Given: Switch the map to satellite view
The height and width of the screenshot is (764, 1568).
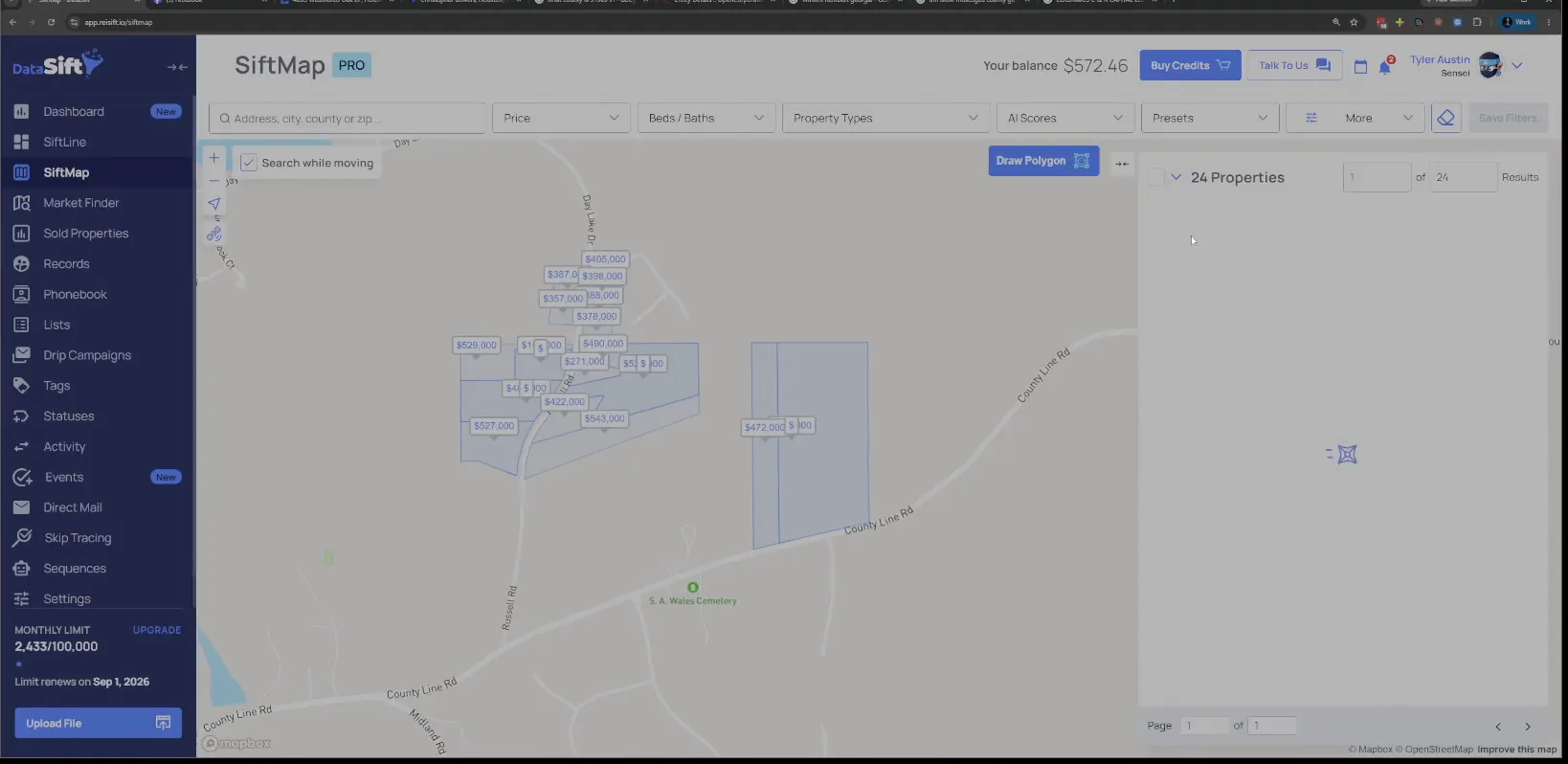Looking at the screenshot, I should 213,234.
